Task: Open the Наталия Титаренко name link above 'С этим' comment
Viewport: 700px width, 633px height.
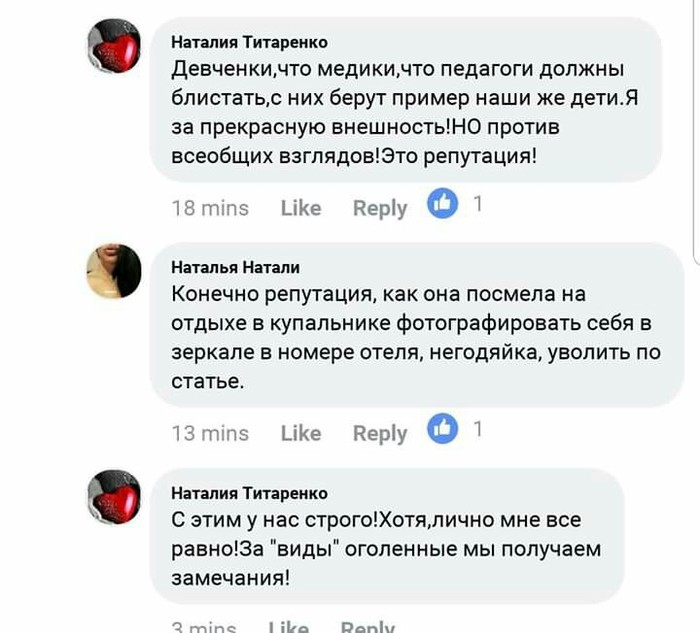Action: (x=249, y=493)
